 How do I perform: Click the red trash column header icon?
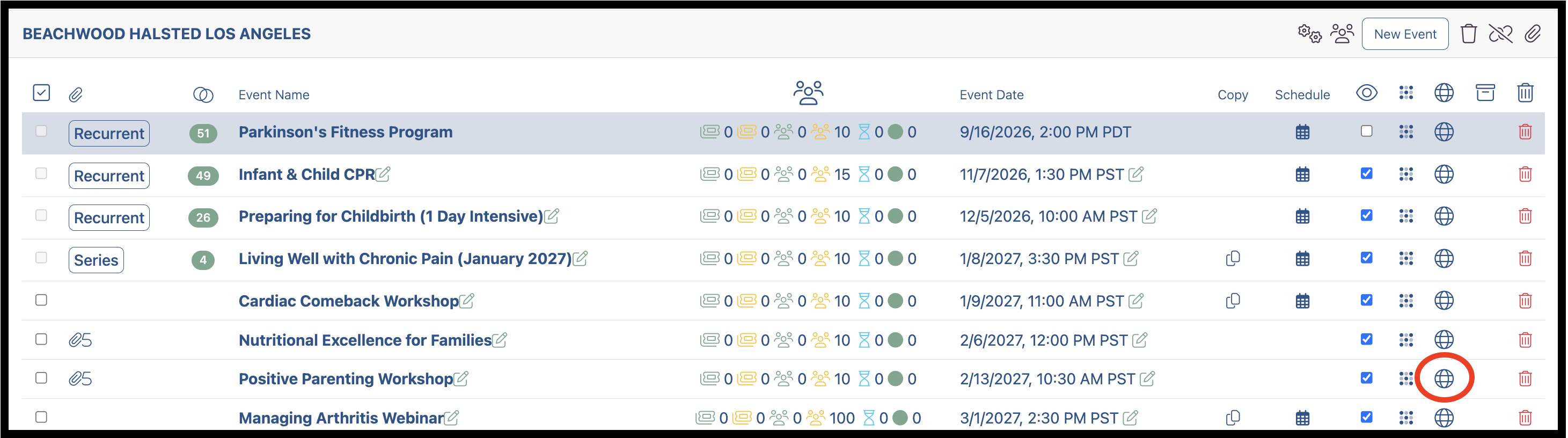1525,93
